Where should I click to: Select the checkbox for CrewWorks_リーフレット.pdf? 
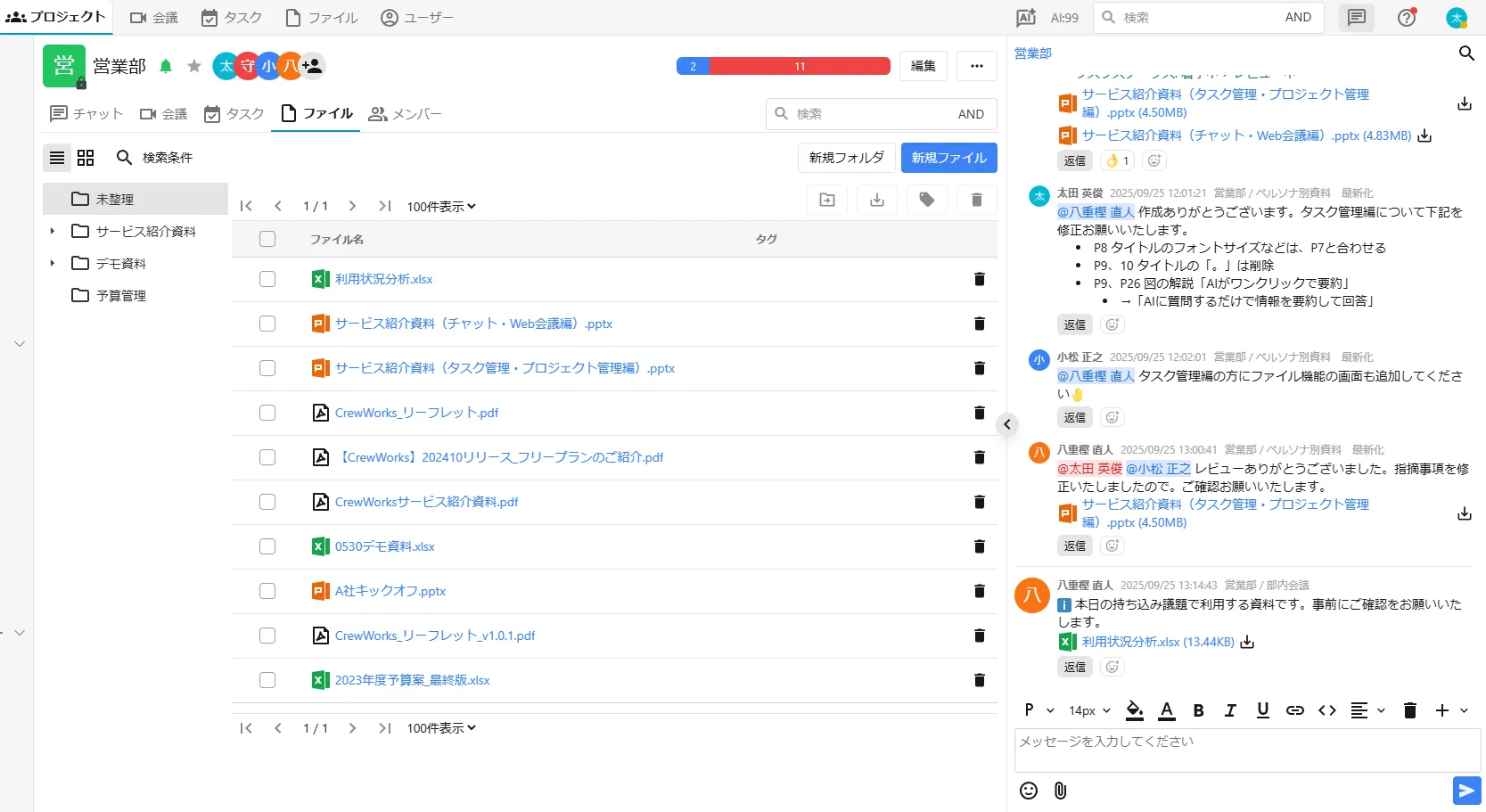coord(267,413)
